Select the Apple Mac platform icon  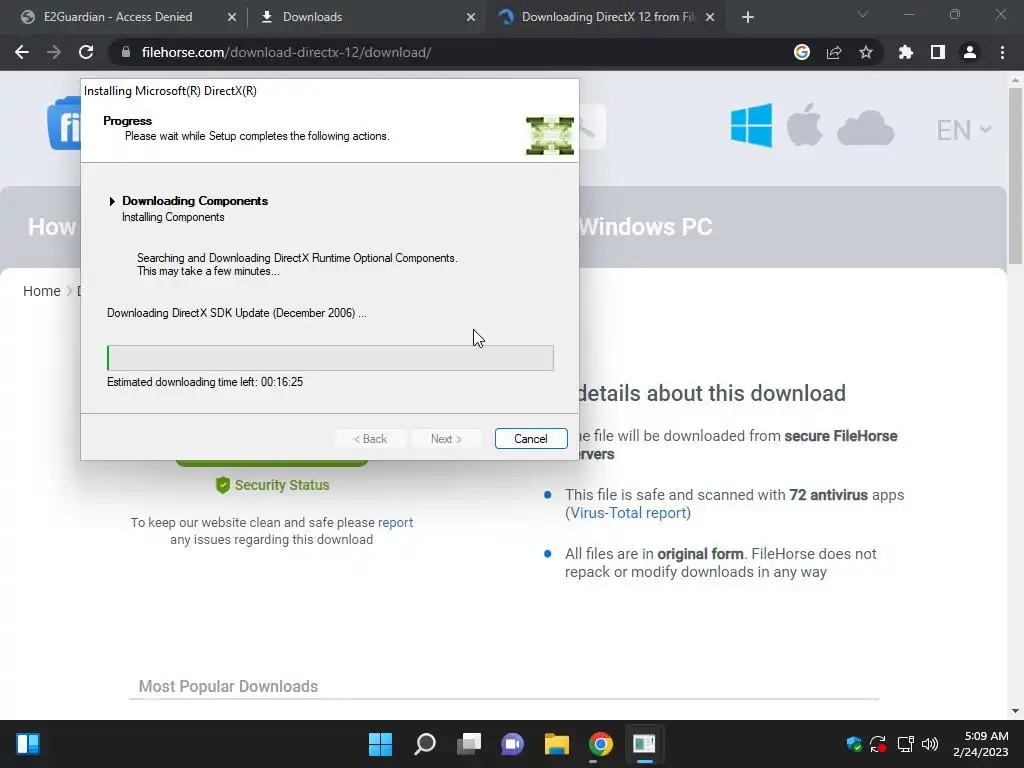click(804, 125)
